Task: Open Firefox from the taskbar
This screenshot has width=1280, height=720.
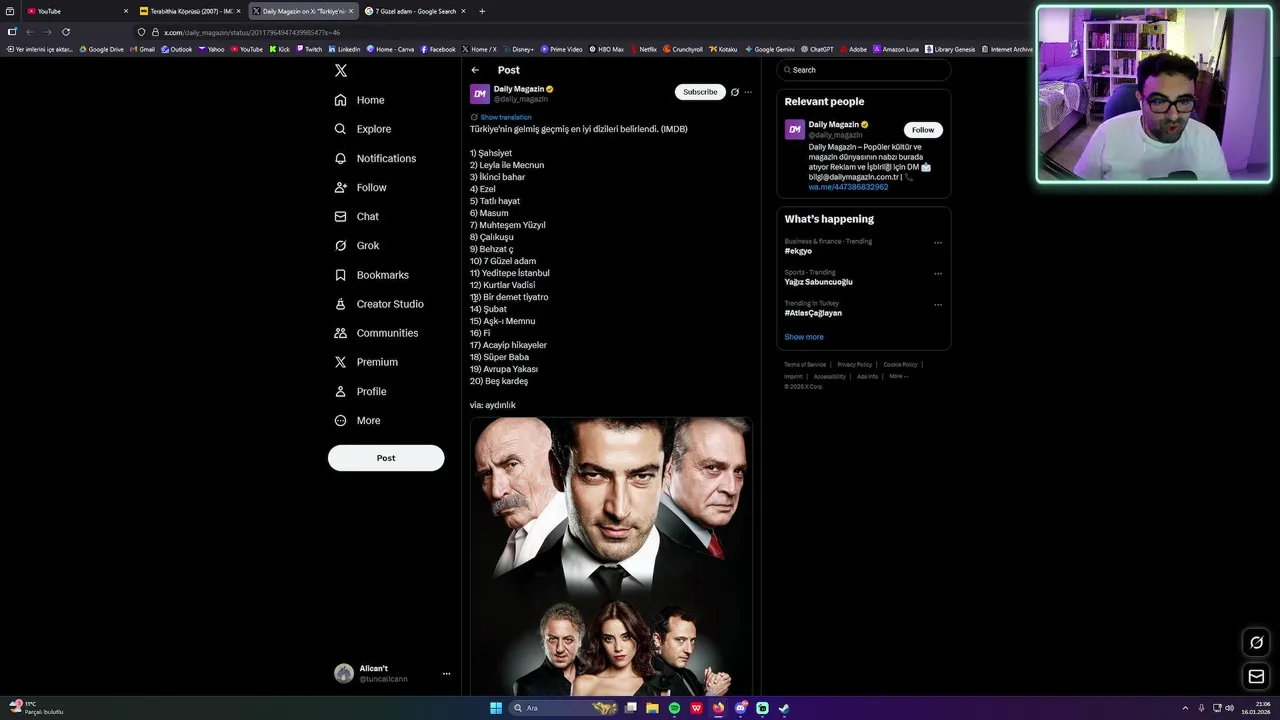Action: (718, 708)
